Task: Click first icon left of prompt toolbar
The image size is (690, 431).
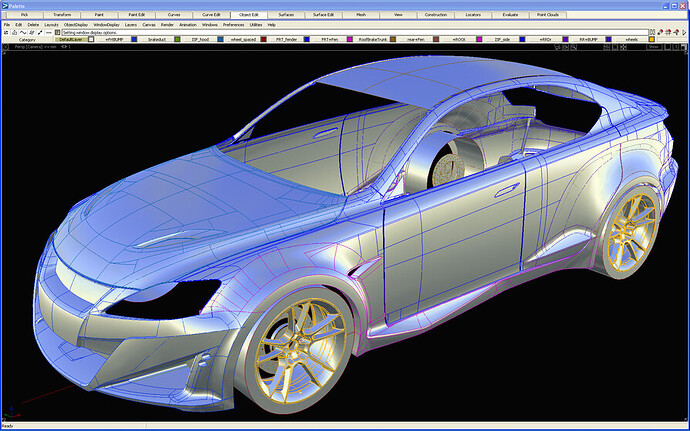Action: [6, 33]
